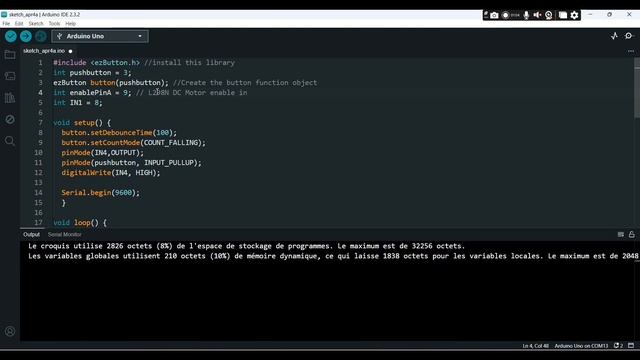
Task: Toggle the bottom panel icon in status bar
Action: (631, 346)
